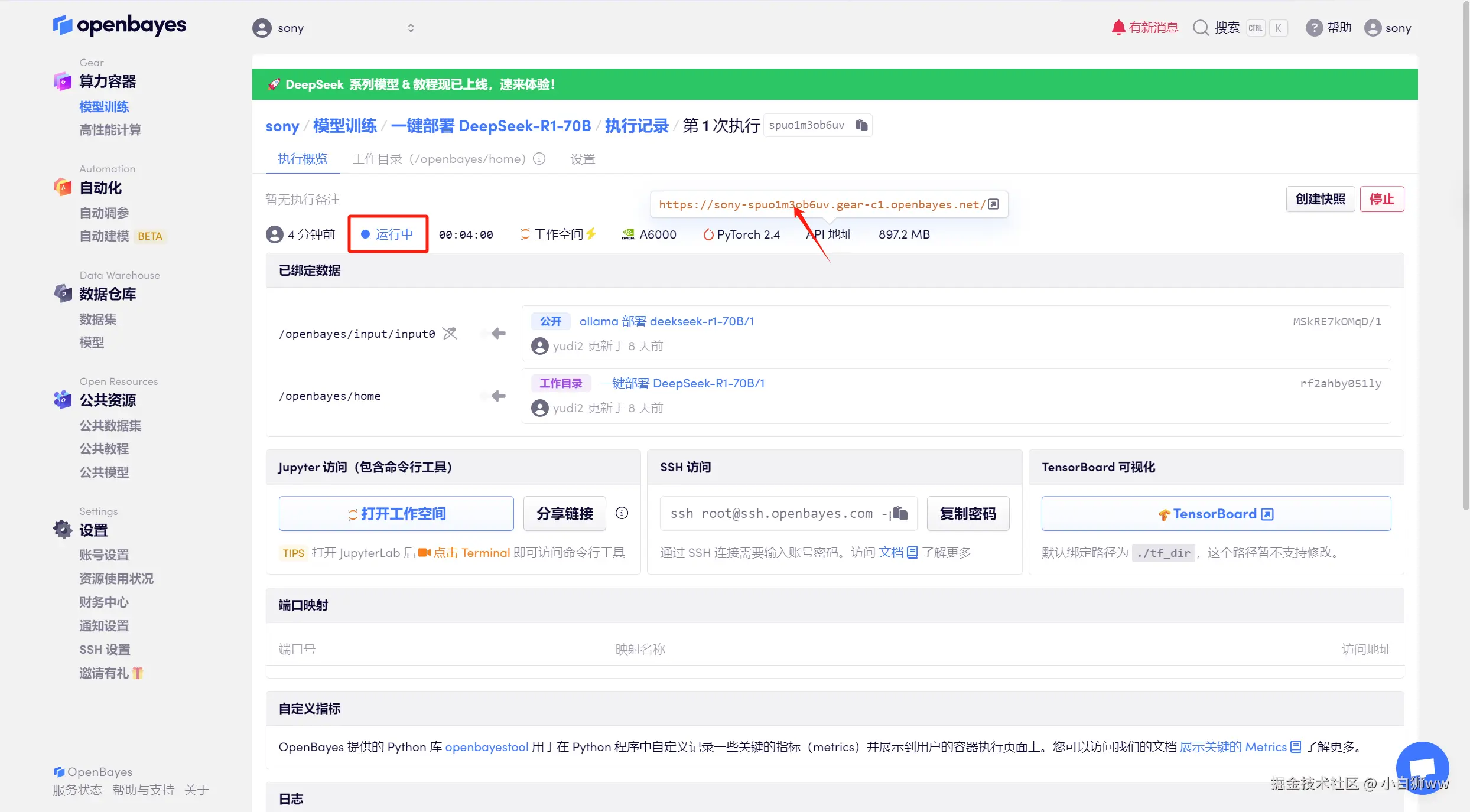Open the API URL external link icon

click(x=994, y=204)
